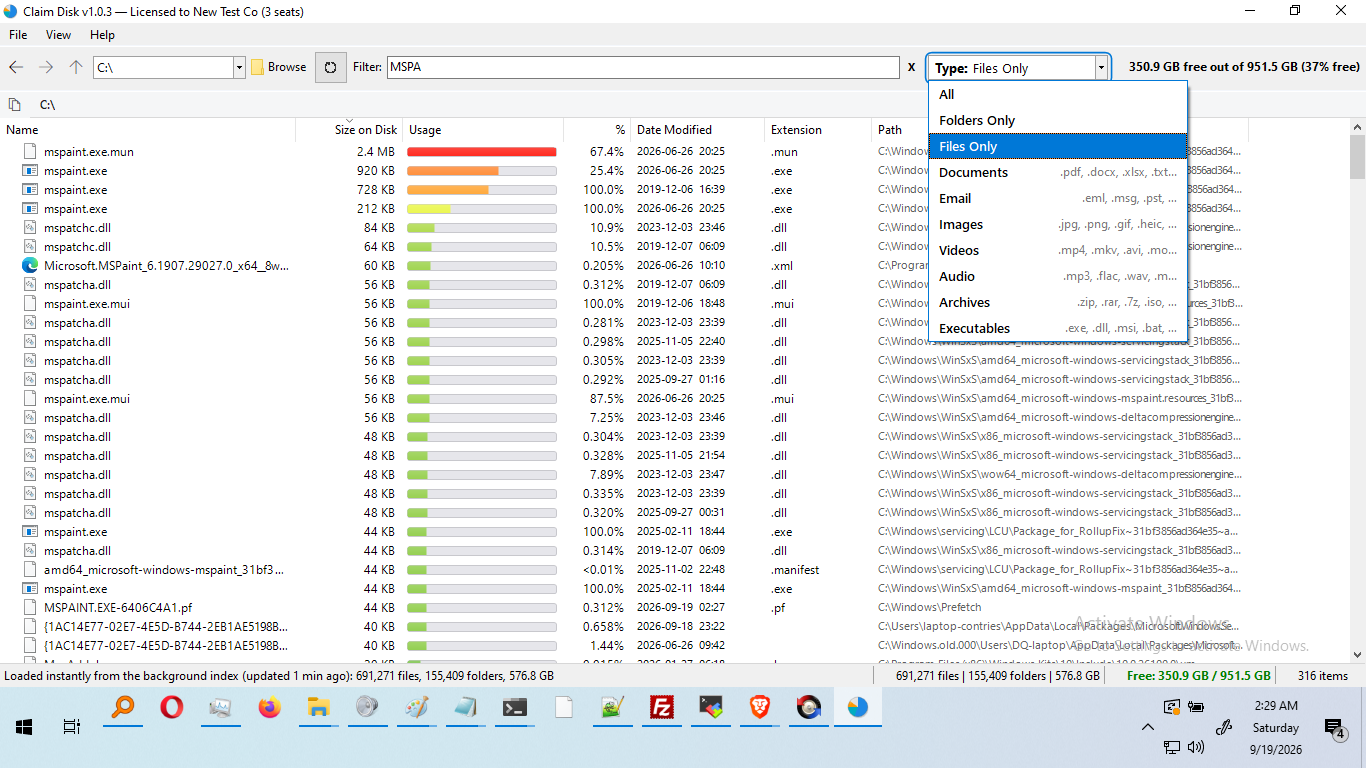Click the % column header
The height and width of the screenshot is (768, 1366).
pos(597,130)
